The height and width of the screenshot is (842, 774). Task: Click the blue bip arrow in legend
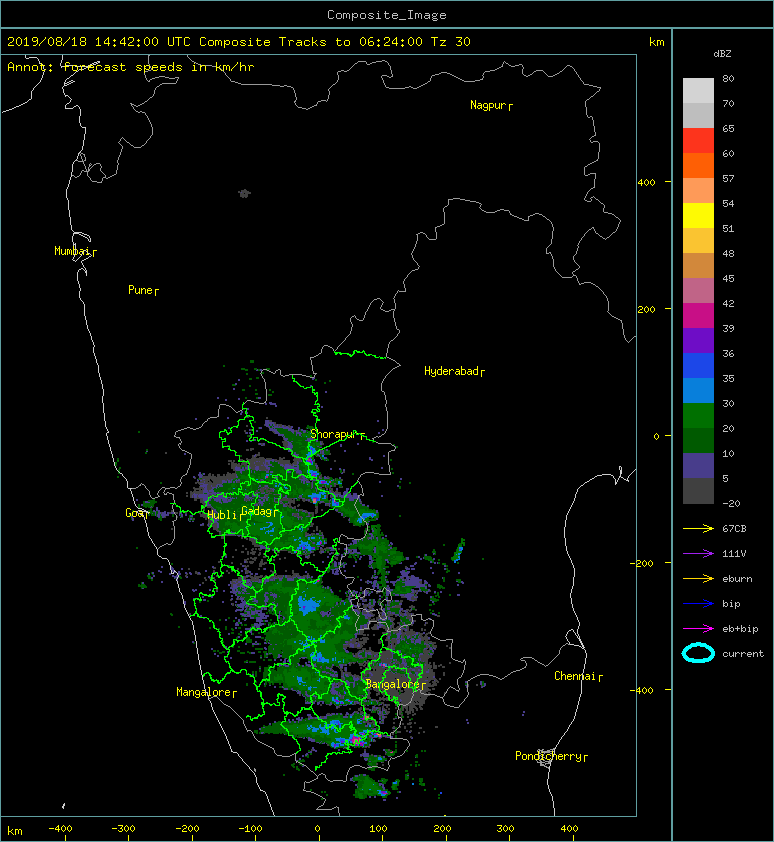coord(698,604)
